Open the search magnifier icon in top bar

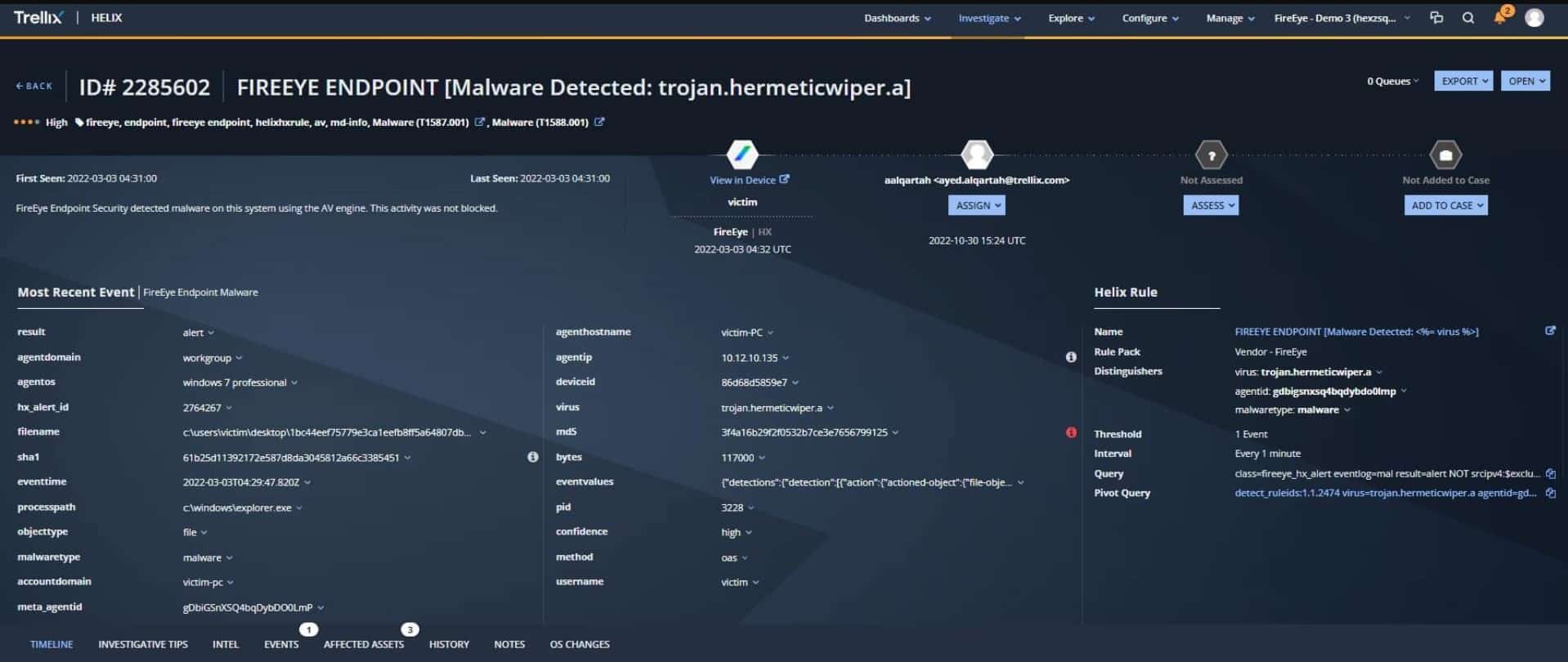tap(1468, 18)
